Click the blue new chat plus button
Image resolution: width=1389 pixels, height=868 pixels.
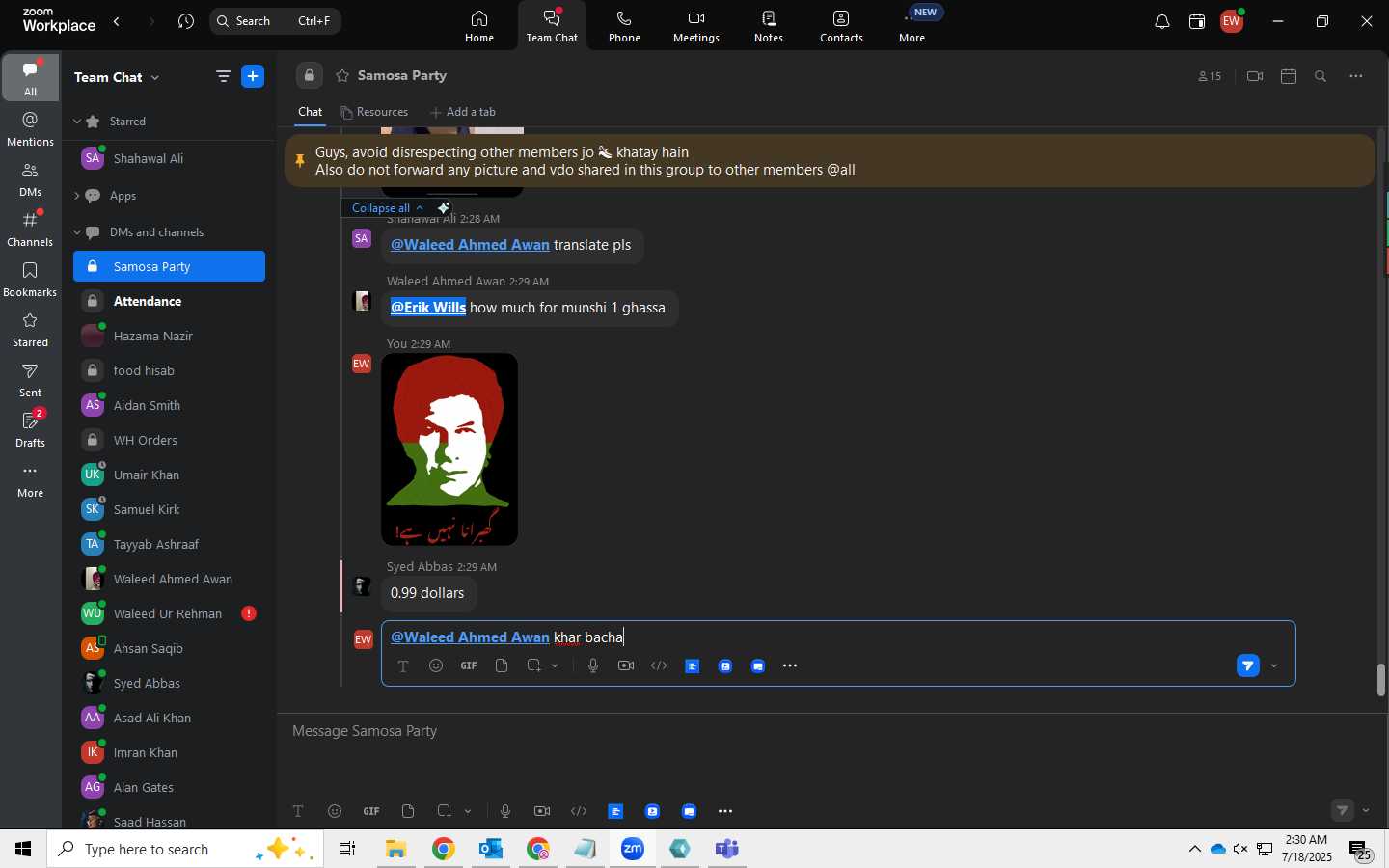pyautogui.click(x=253, y=77)
